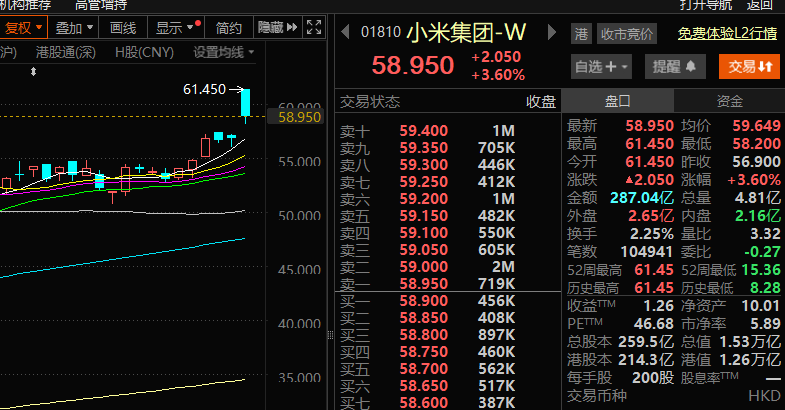Open 设置均线 moving average dropdown

(223, 52)
